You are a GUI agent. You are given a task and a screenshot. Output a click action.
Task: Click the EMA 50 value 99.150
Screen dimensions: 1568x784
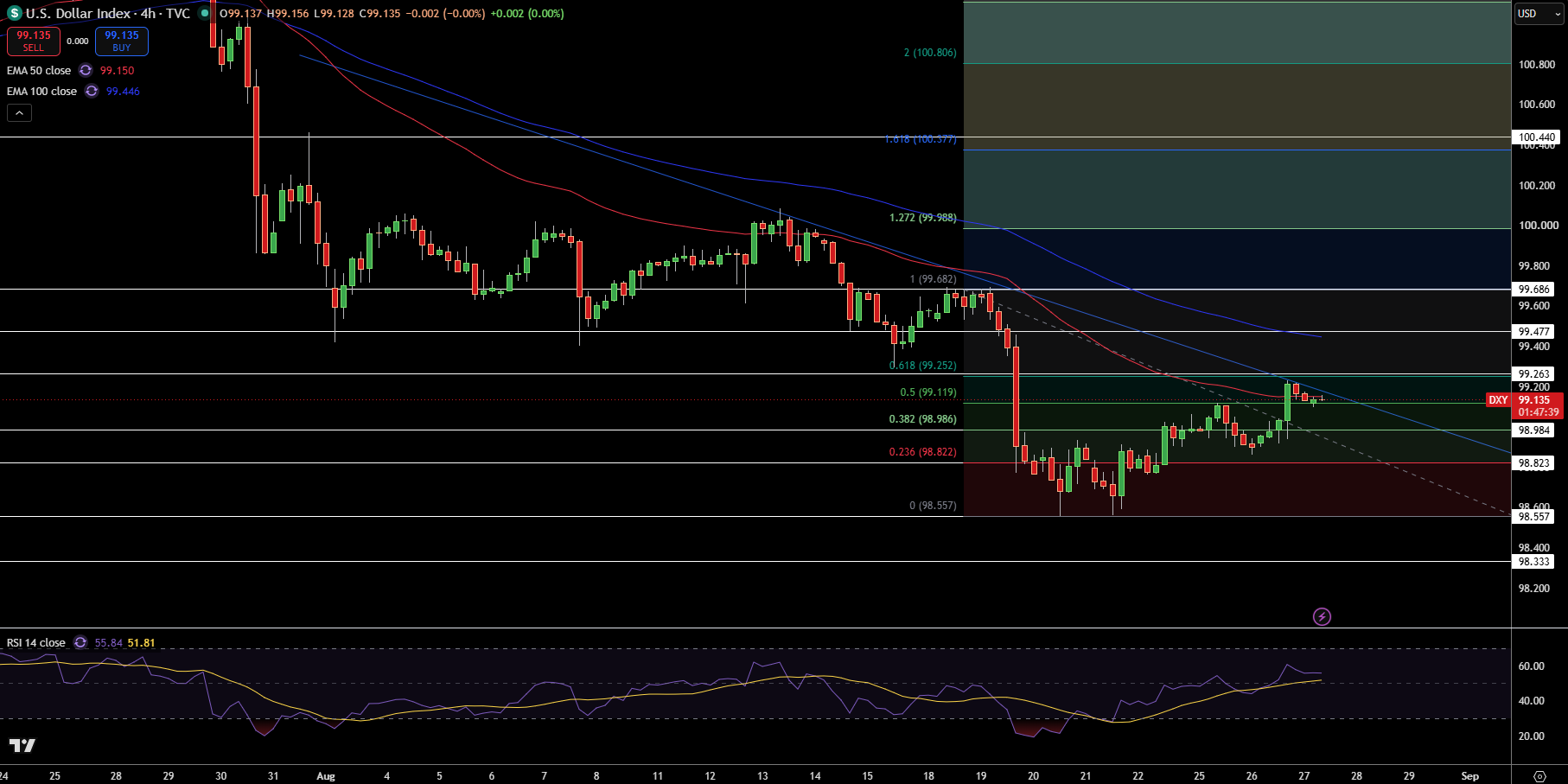click(118, 70)
